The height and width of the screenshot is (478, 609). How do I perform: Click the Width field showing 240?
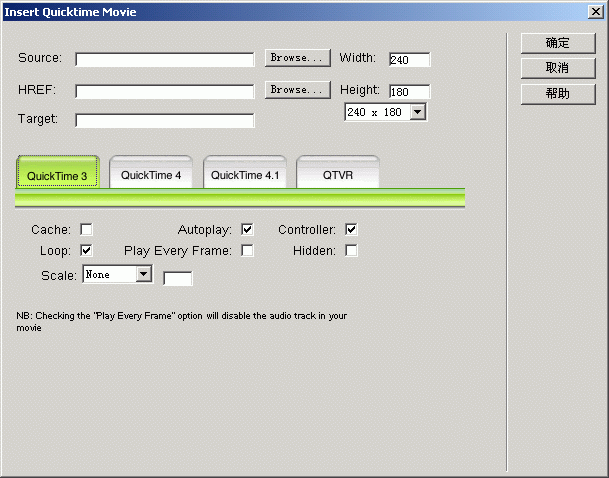(409, 59)
